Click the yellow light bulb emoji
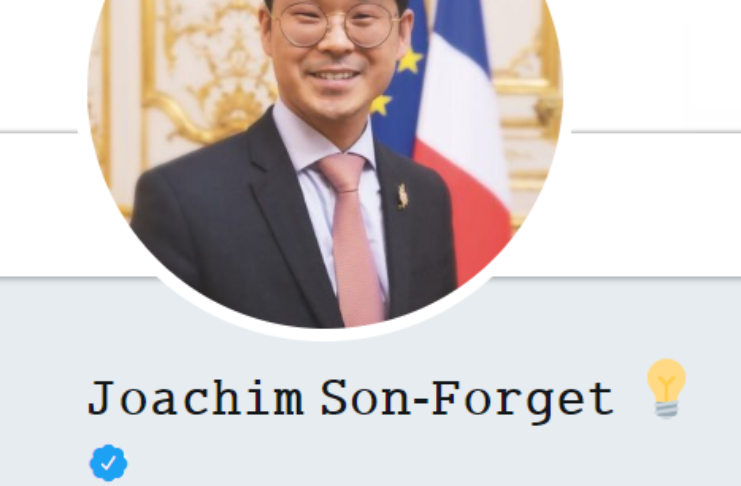This screenshot has height=486, width=741. click(x=666, y=389)
